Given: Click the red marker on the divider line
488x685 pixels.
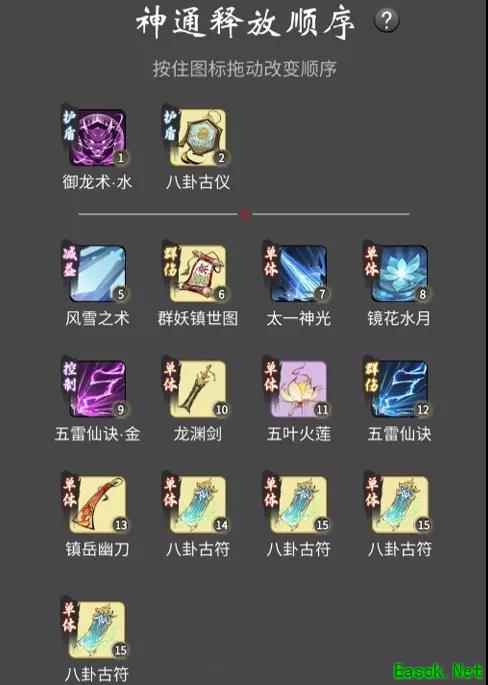Looking at the screenshot, I should coord(245,214).
